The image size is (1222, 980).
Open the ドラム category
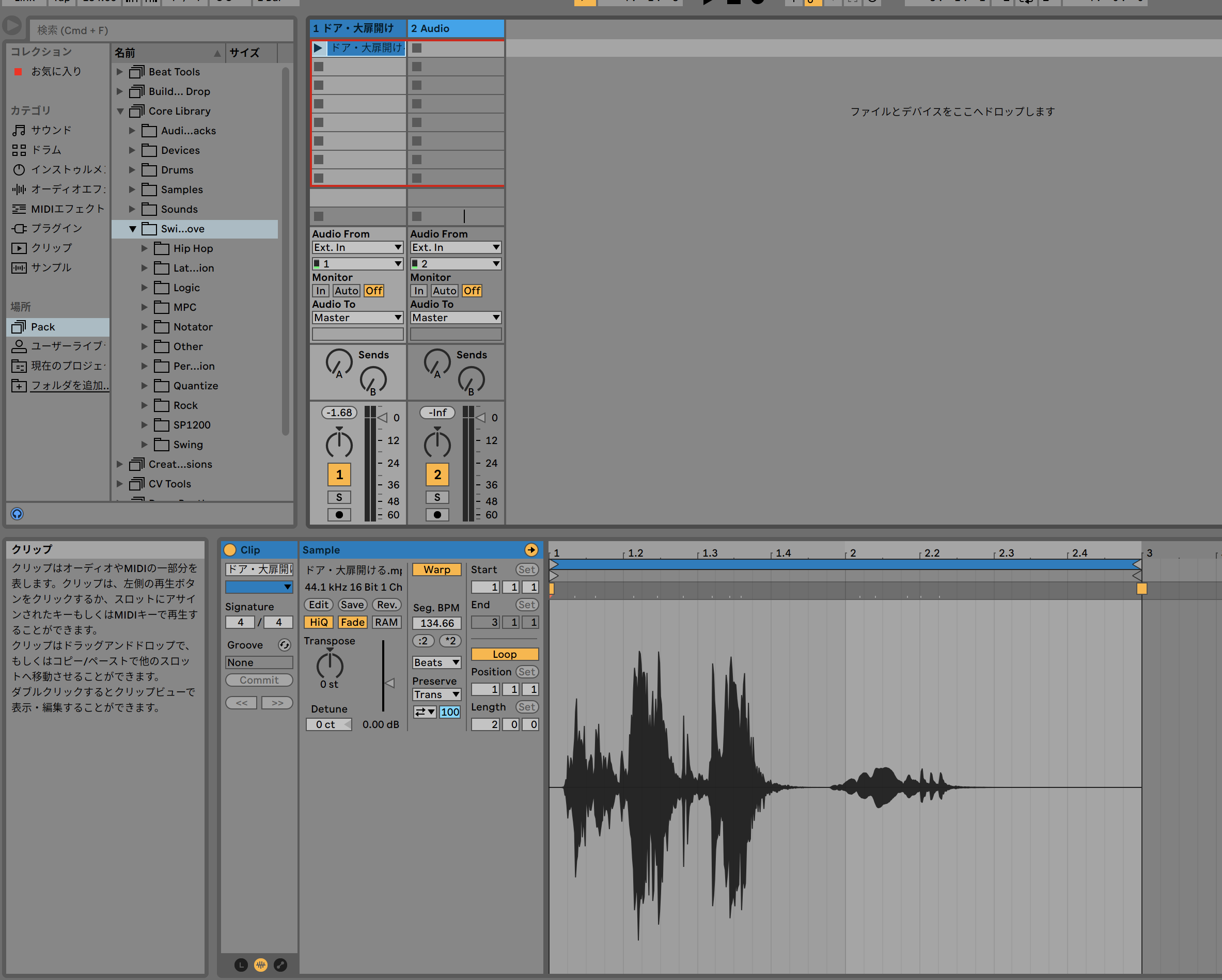tap(37, 150)
